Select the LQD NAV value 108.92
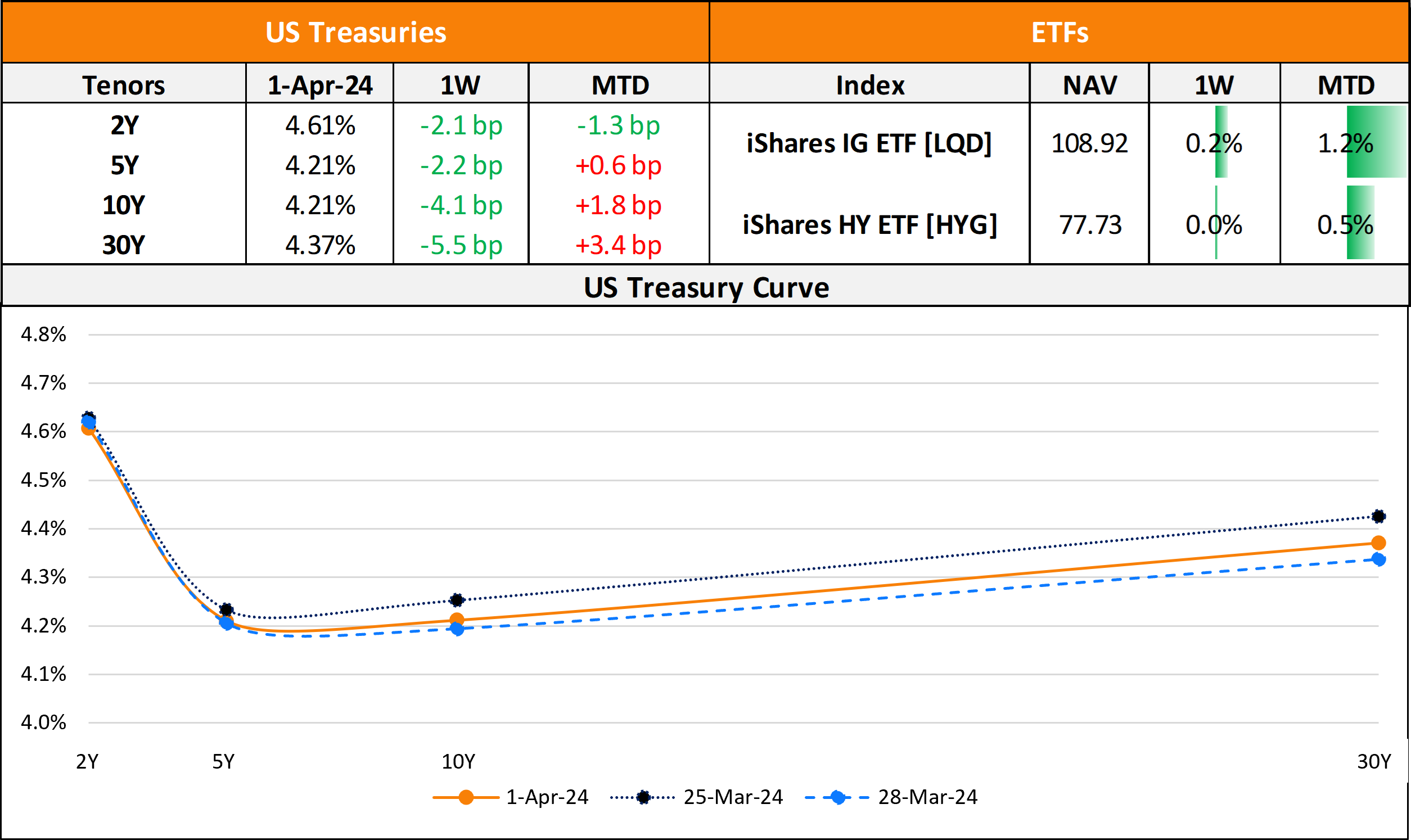1411x840 pixels. 1089,143
